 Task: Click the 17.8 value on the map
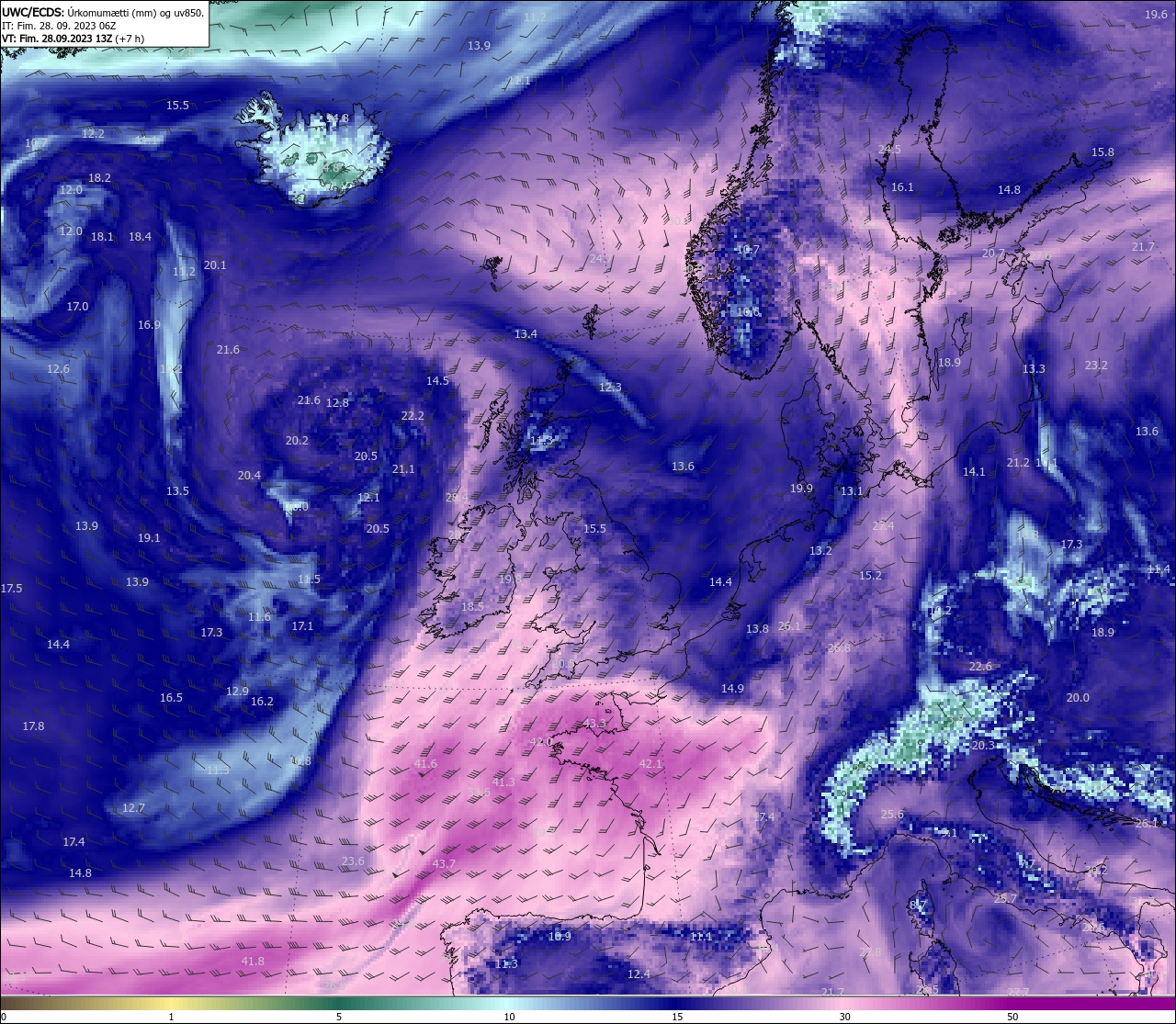[33, 726]
